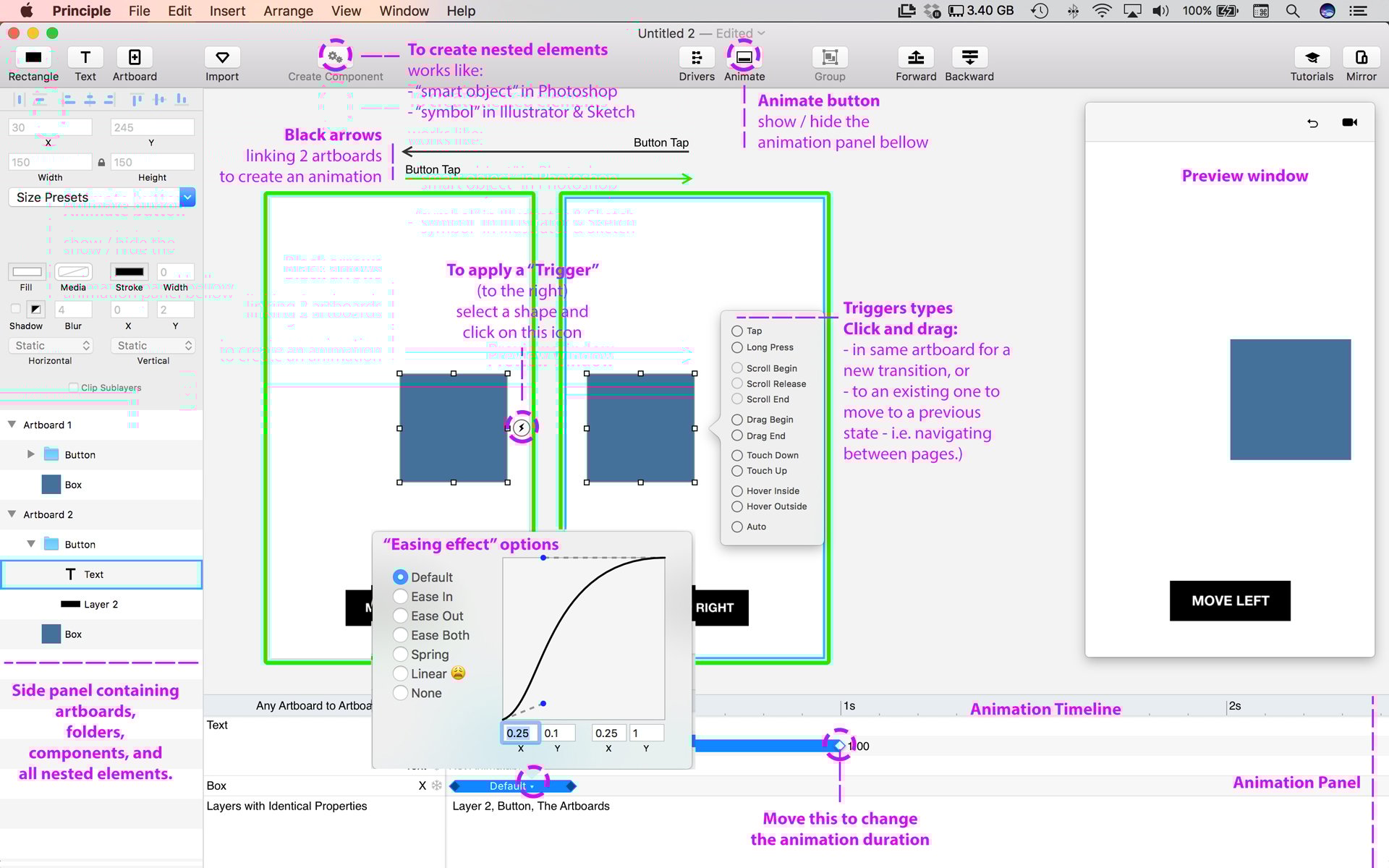Click the Fill color swatch

point(26,271)
